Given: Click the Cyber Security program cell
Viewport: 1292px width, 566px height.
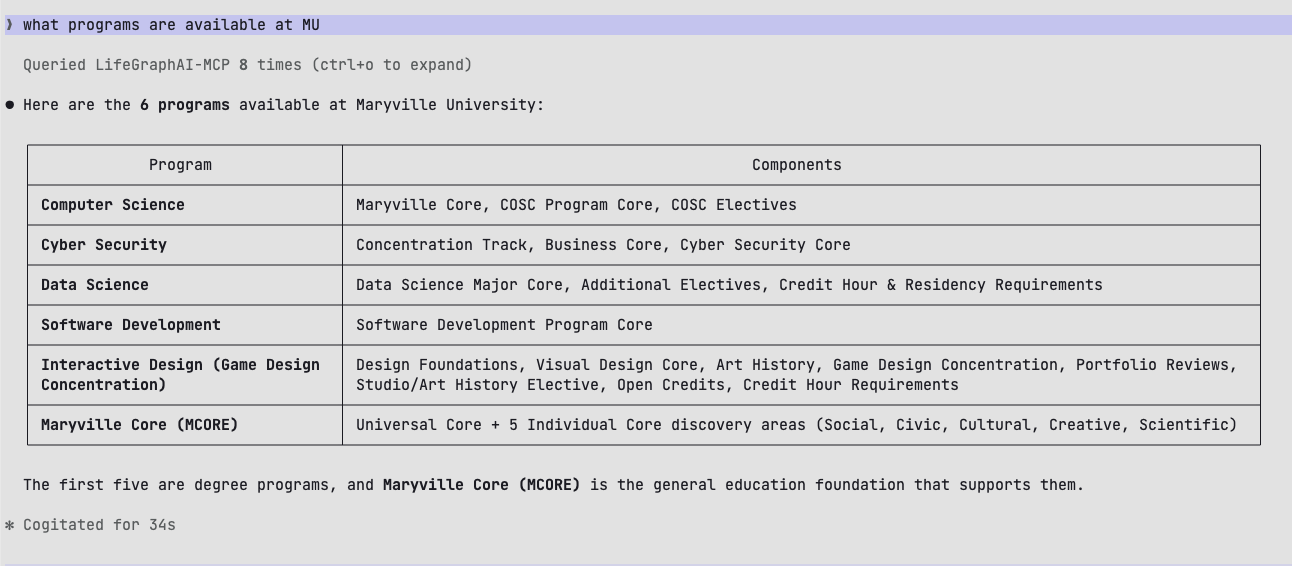Looking at the screenshot, I should 104,245.
